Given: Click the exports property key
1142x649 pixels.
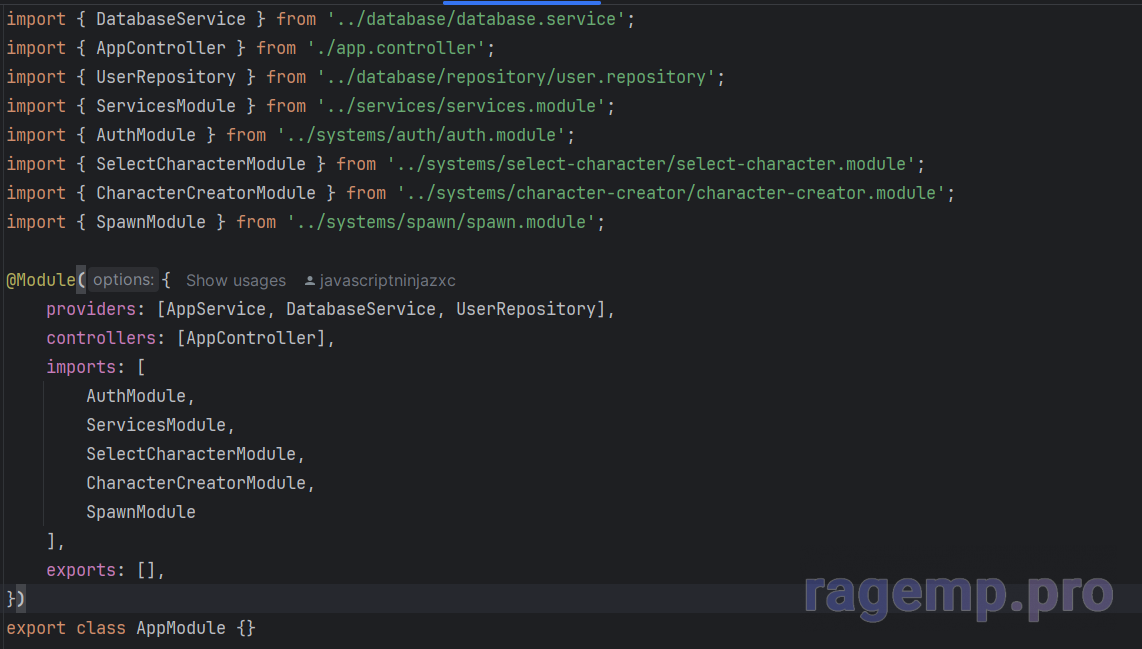Looking at the screenshot, I should click(81, 570).
